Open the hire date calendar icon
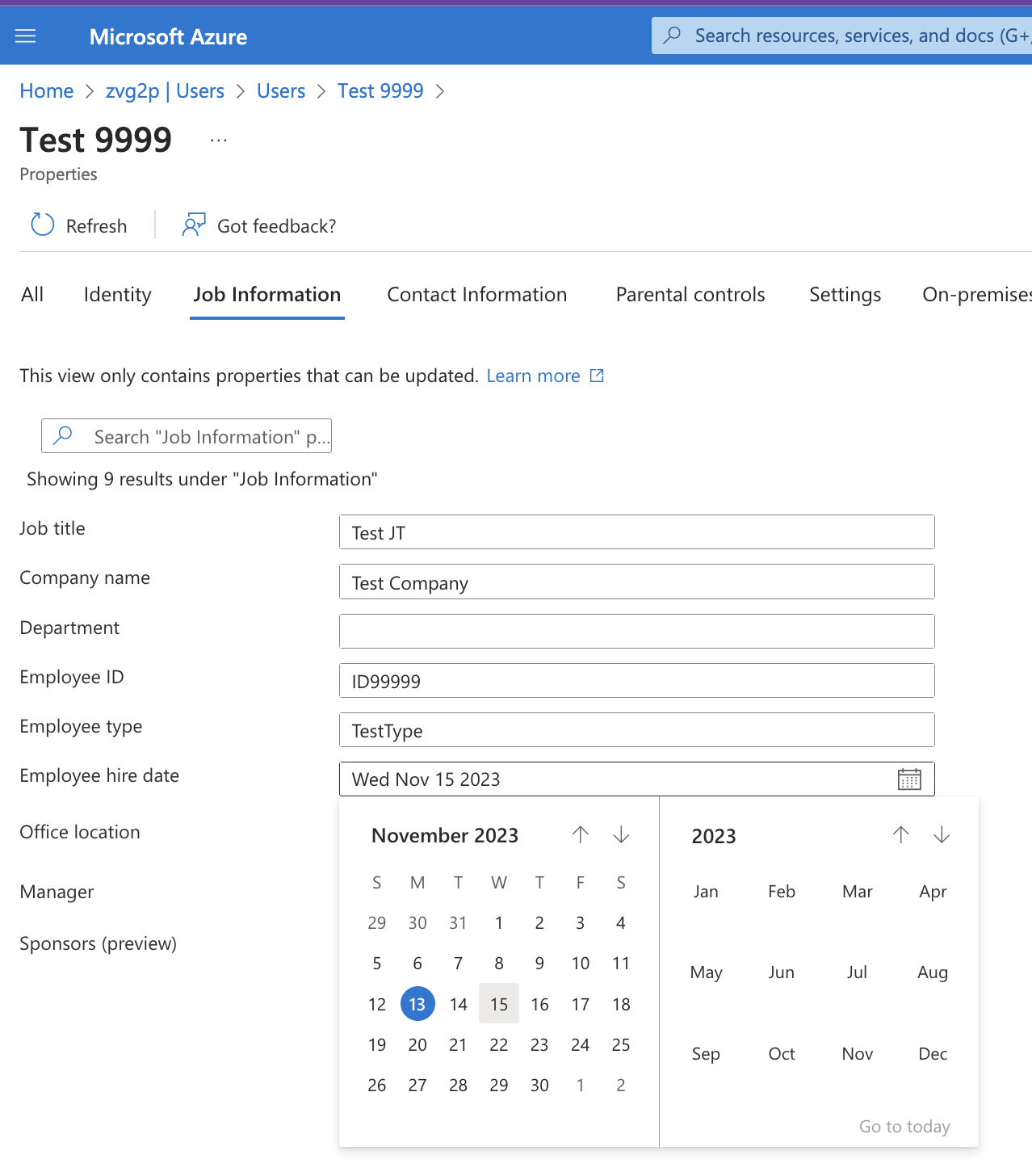Viewport: 1032px width, 1176px height. 909,779
